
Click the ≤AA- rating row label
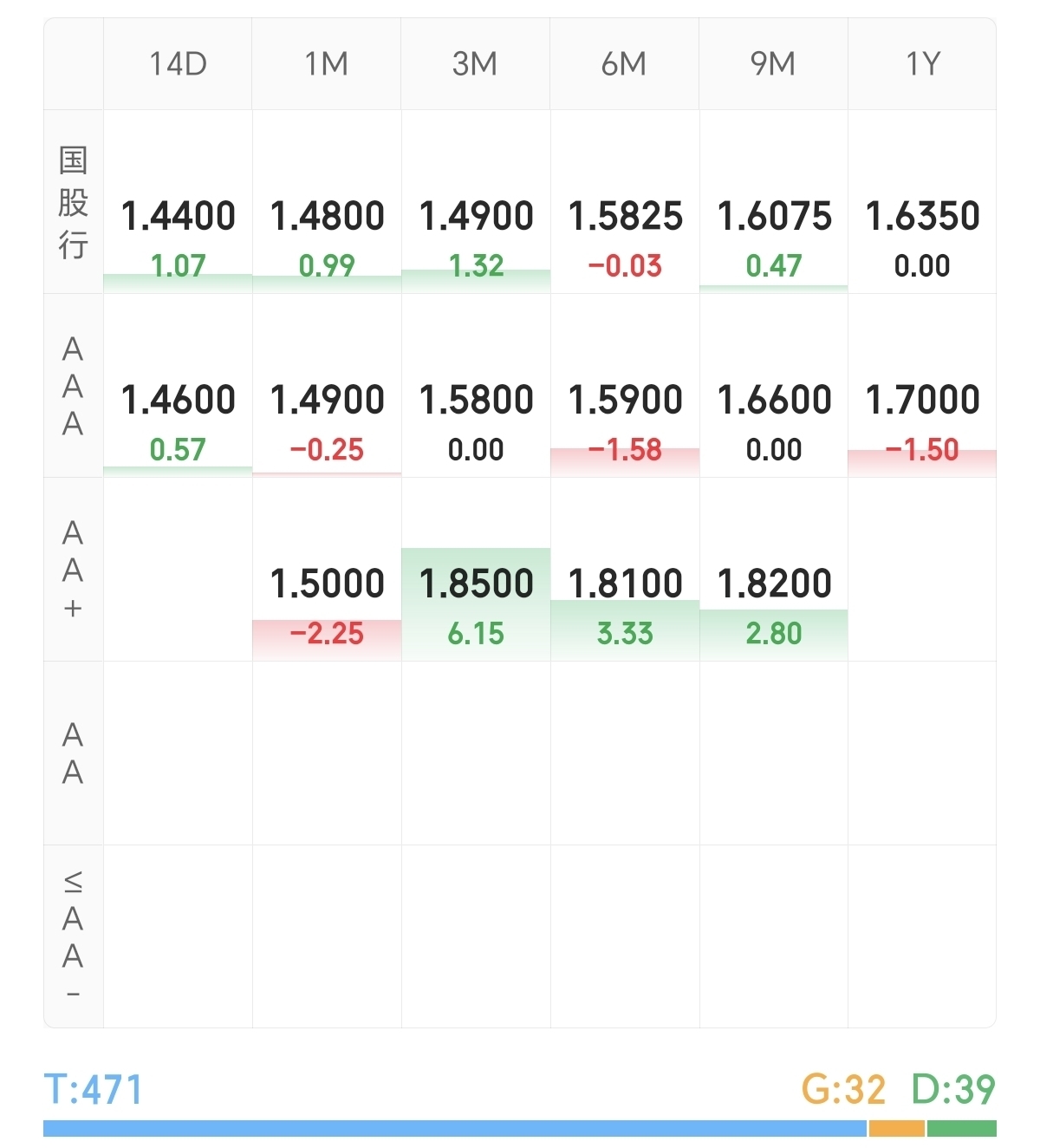(x=74, y=936)
